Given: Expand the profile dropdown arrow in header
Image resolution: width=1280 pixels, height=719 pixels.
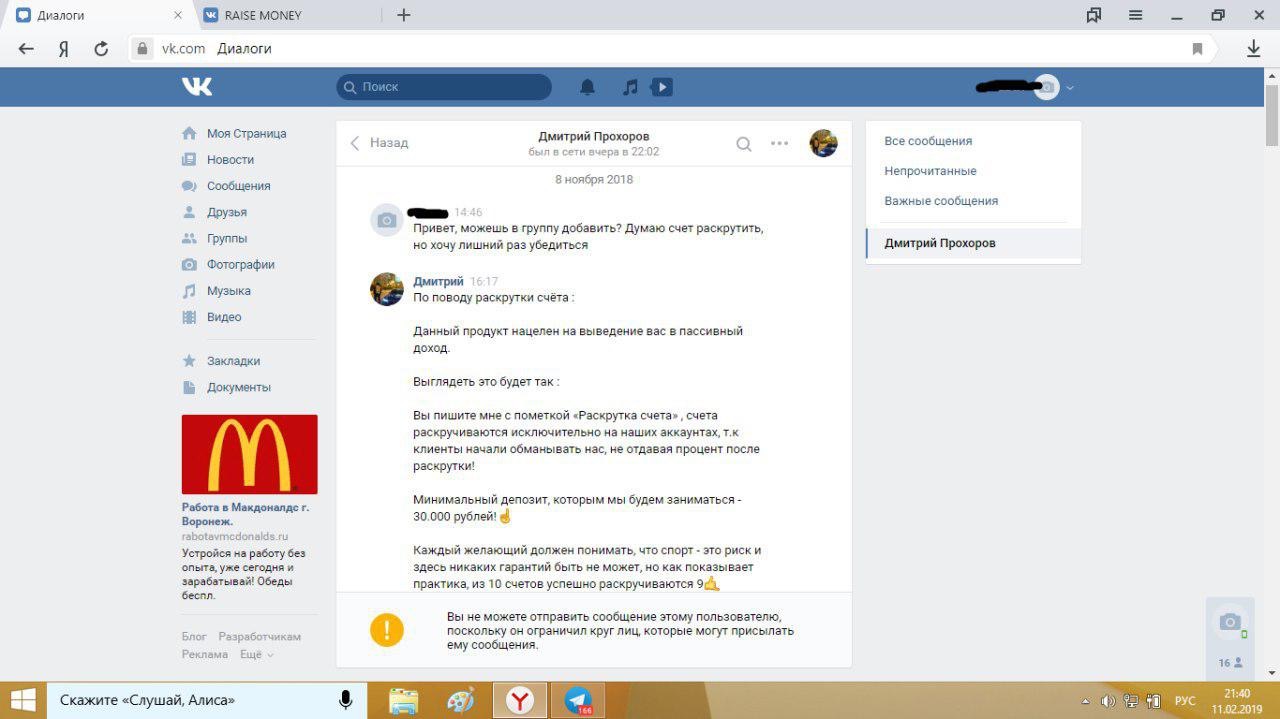Looking at the screenshot, I should point(1070,88).
